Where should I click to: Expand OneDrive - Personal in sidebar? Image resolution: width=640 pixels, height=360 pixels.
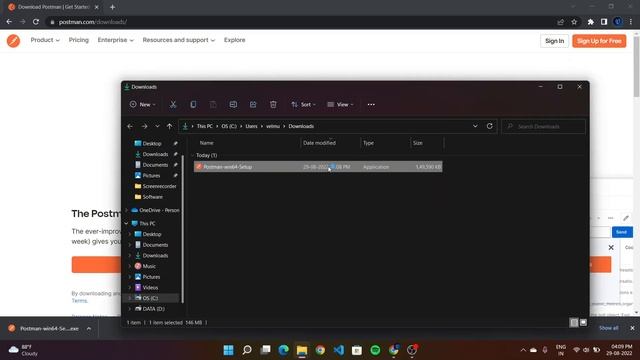(x=127, y=210)
